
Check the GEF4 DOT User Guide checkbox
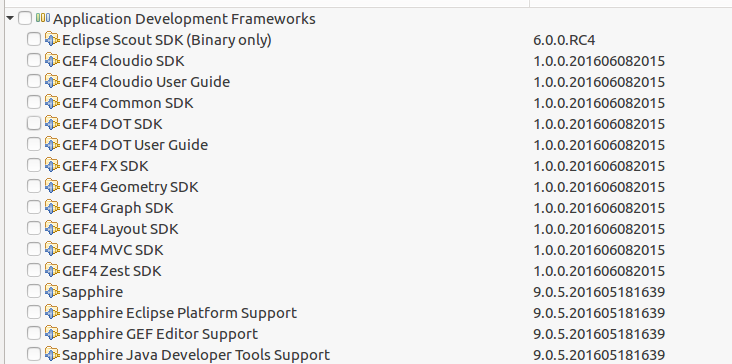click(x=34, y=144)
